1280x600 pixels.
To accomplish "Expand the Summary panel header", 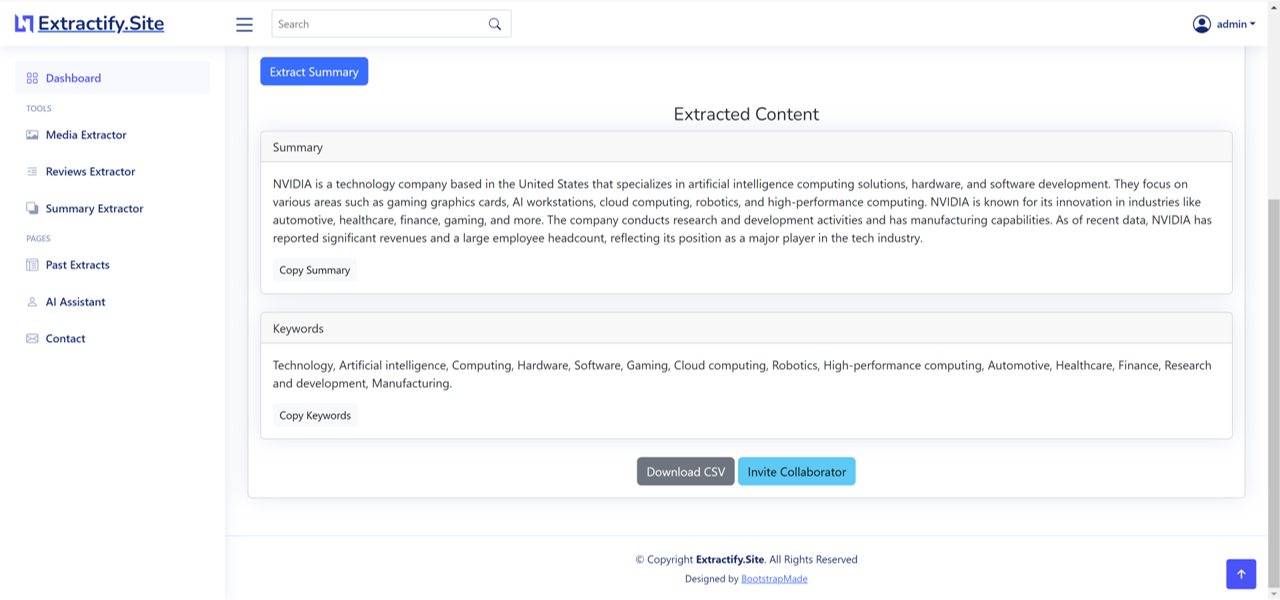I will tap(297, 147).
